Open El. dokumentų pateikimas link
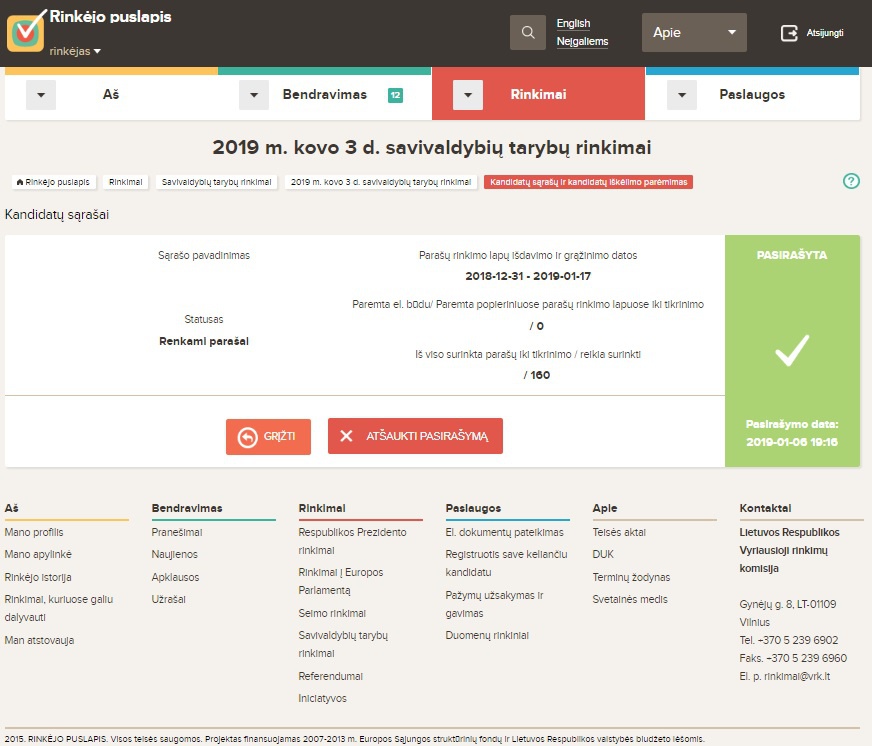 [x=504, y=532]
